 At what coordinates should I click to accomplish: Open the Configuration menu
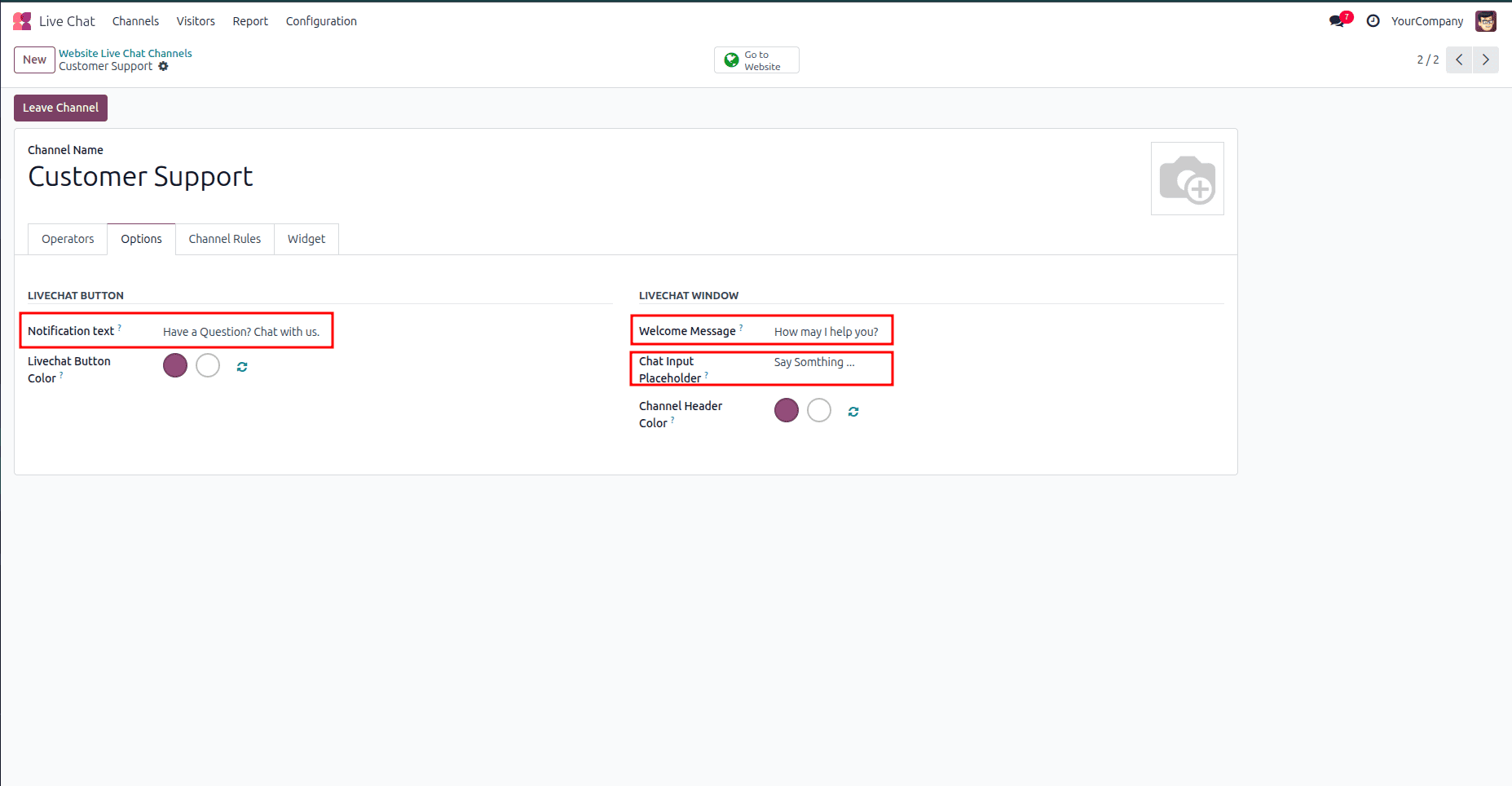pos(320,20)
